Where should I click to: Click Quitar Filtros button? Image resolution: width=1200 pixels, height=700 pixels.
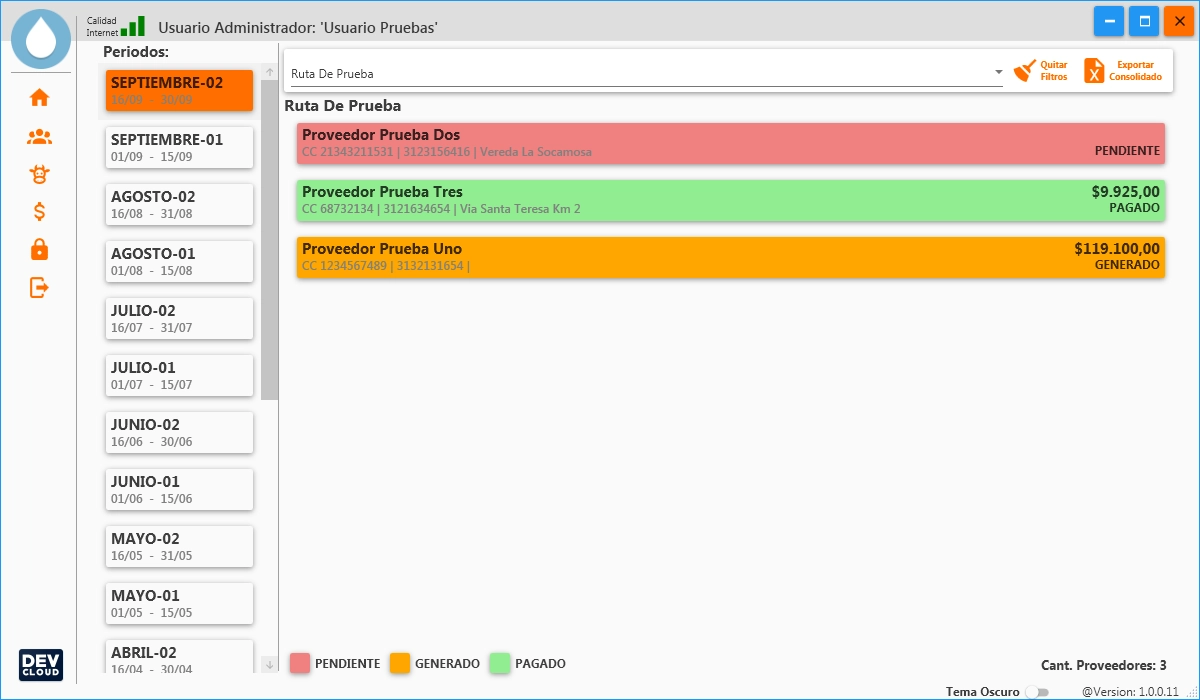(1041, 71)
